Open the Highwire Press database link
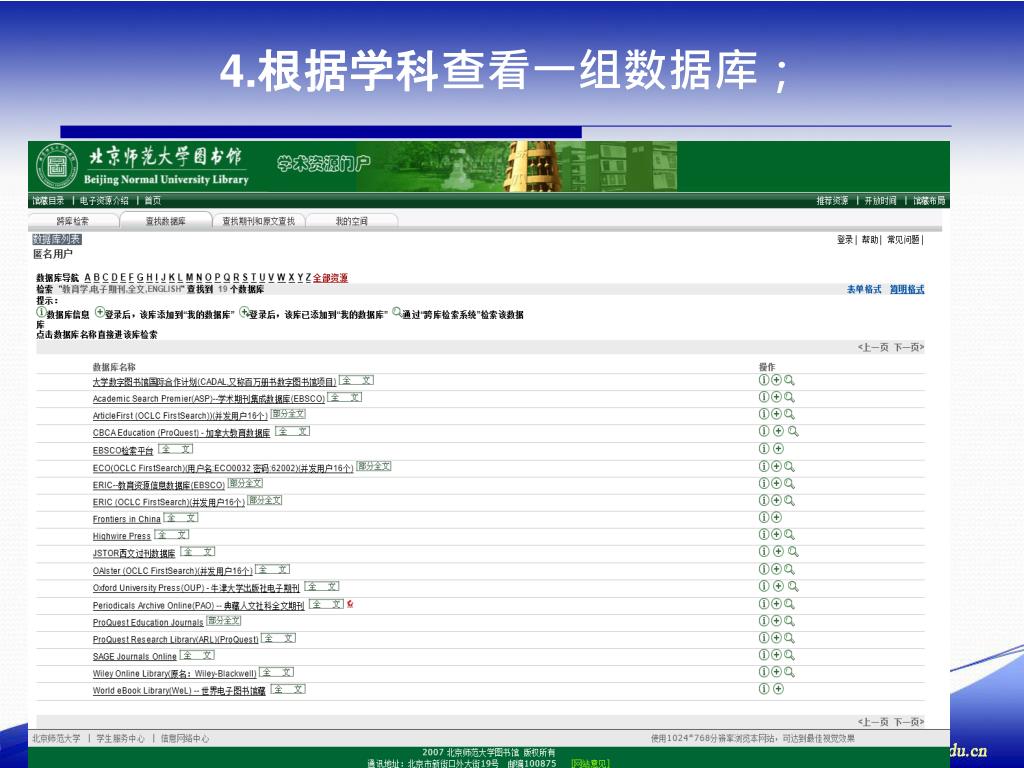This screenshot has width=1024, height=768. [x=121, y=536]
